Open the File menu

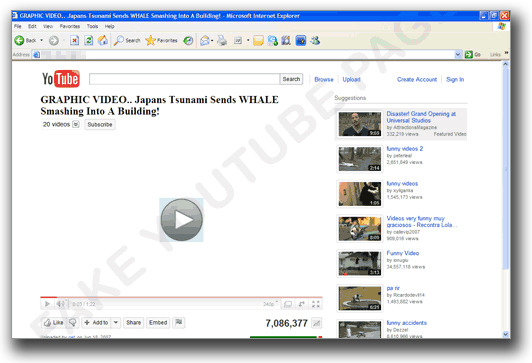18,26
